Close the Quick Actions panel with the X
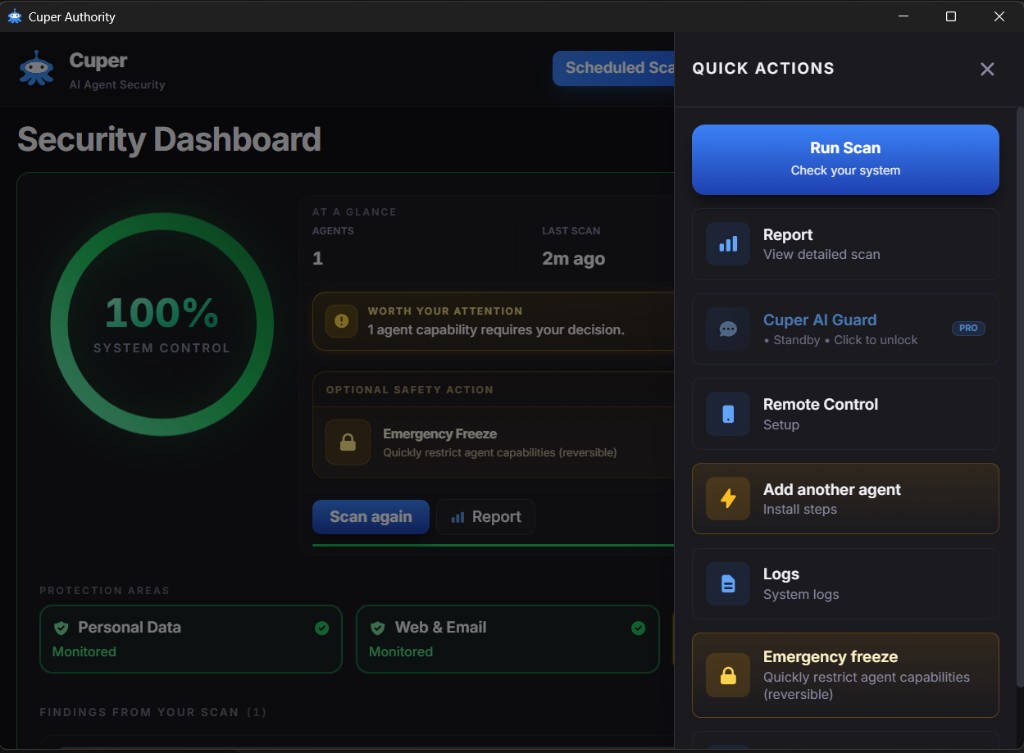Screen dimensions: 1024x753 tap(987, 69)
